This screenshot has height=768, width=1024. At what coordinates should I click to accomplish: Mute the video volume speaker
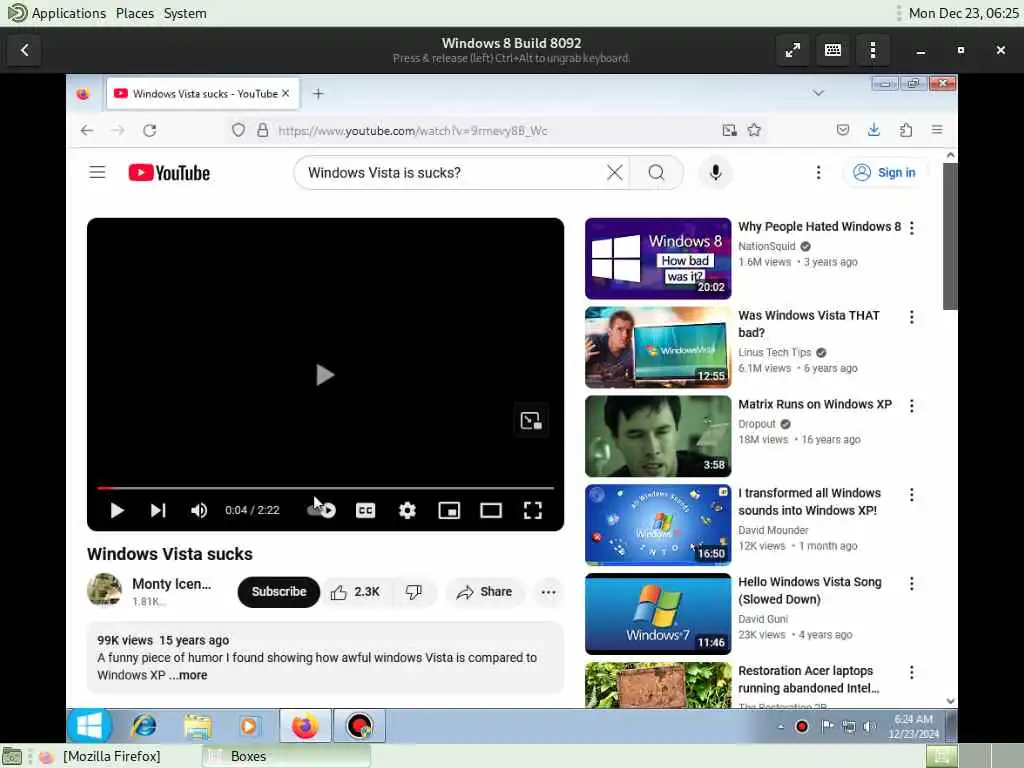pos(199,510)
